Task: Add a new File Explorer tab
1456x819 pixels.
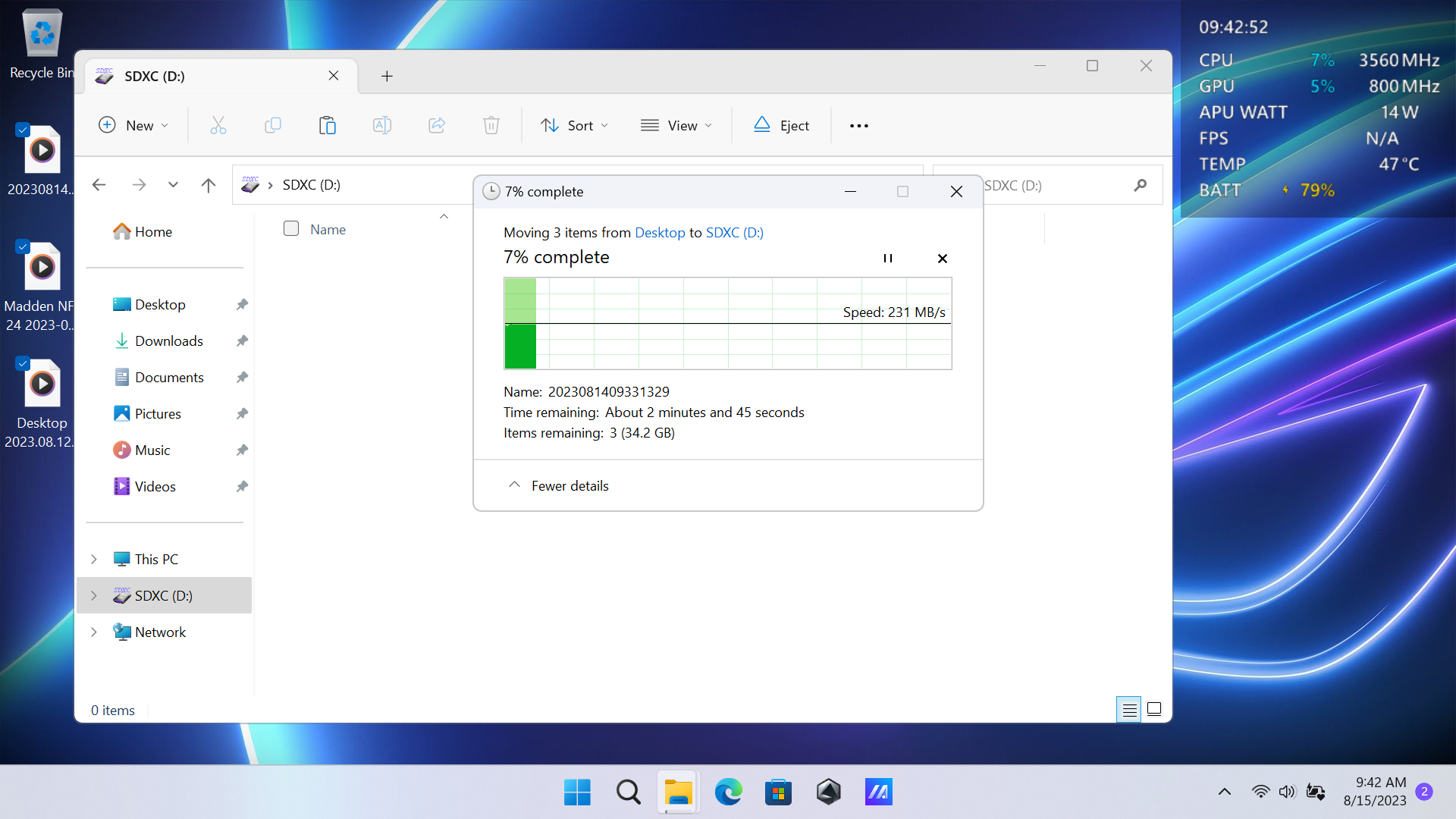Action: [387, 76]
